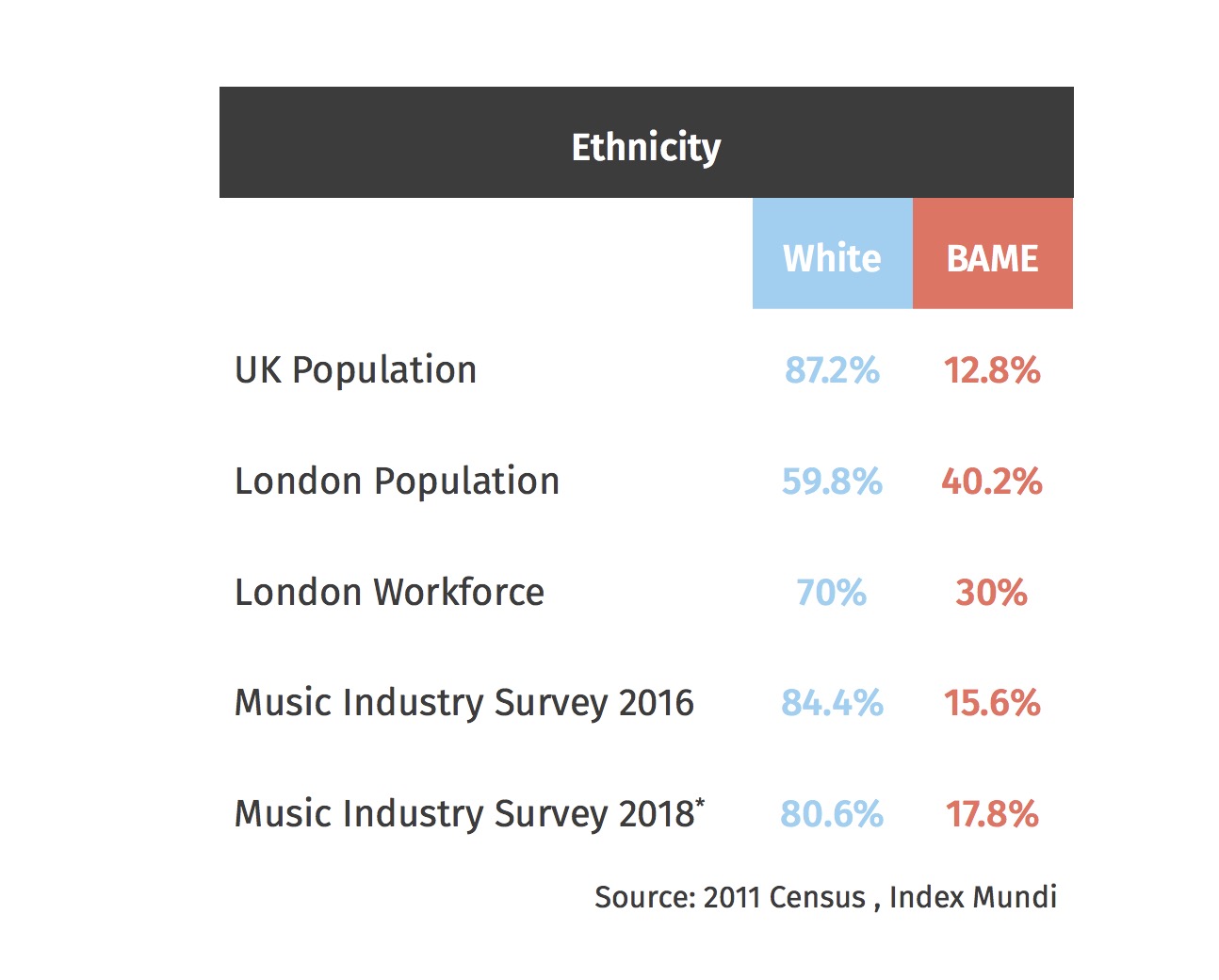The image size is (1219, 980).
Task: Click the 30% London Workforce value
Action: pyautogui.click(x=991, y=593)
